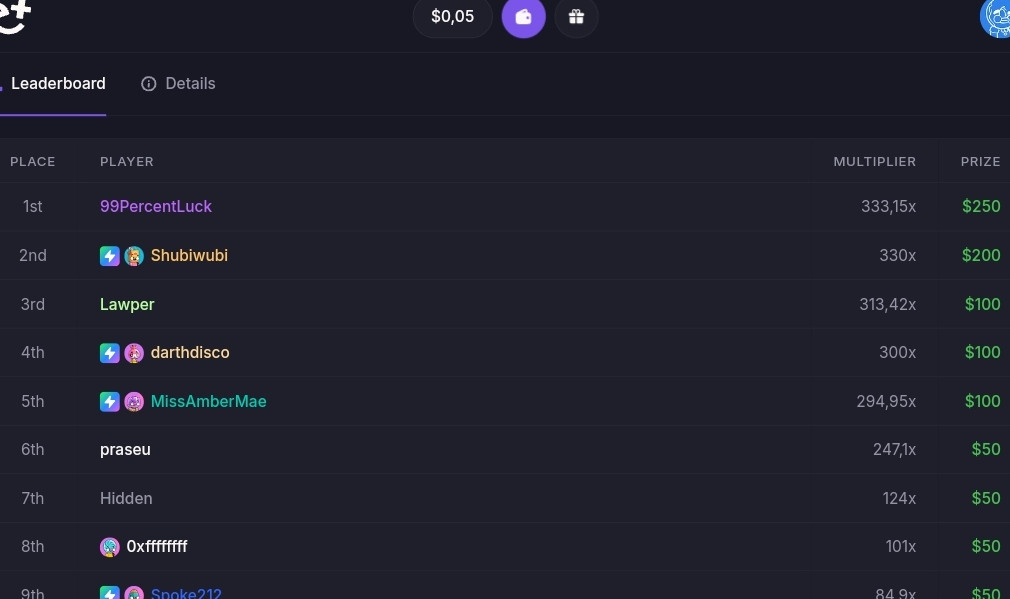Viewport: 1010px width, 599px height.
Task: Click the gift rewards icon
Action: (x=576, y=16)
